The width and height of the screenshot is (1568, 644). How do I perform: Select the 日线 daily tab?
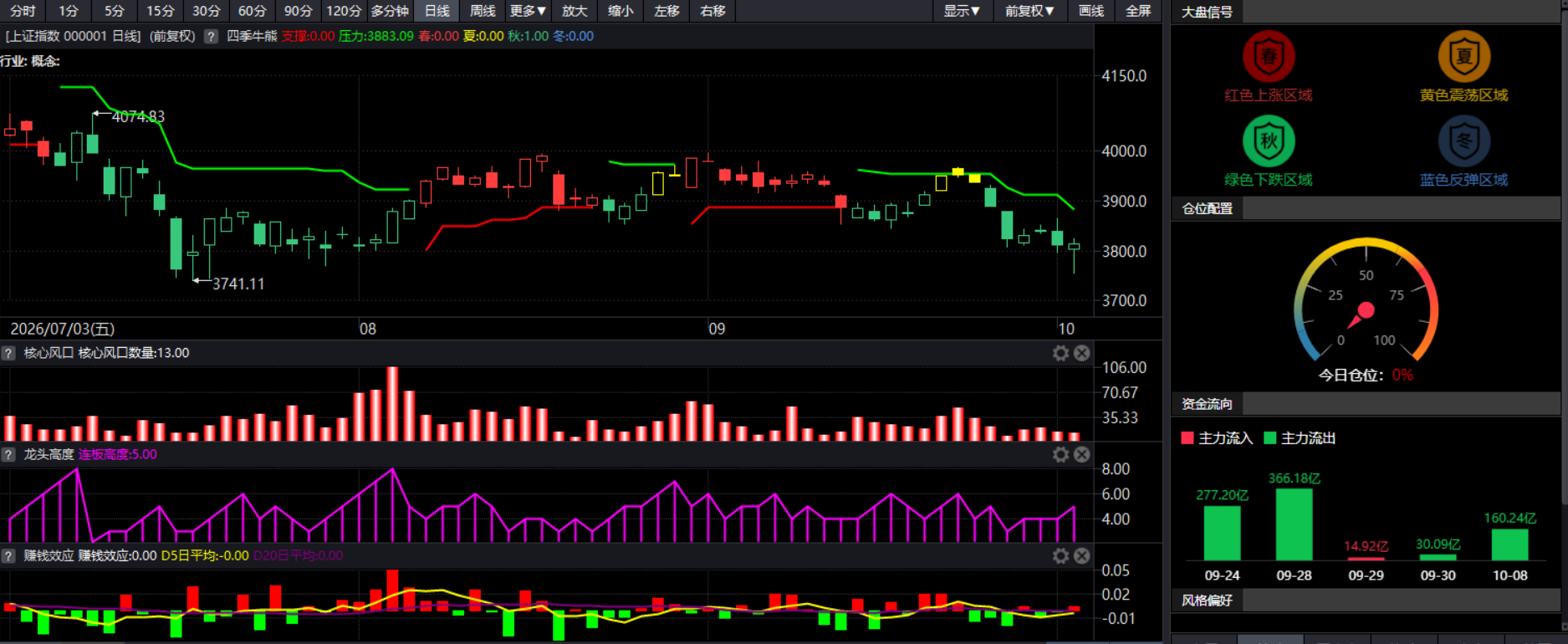tap(437, 11)
